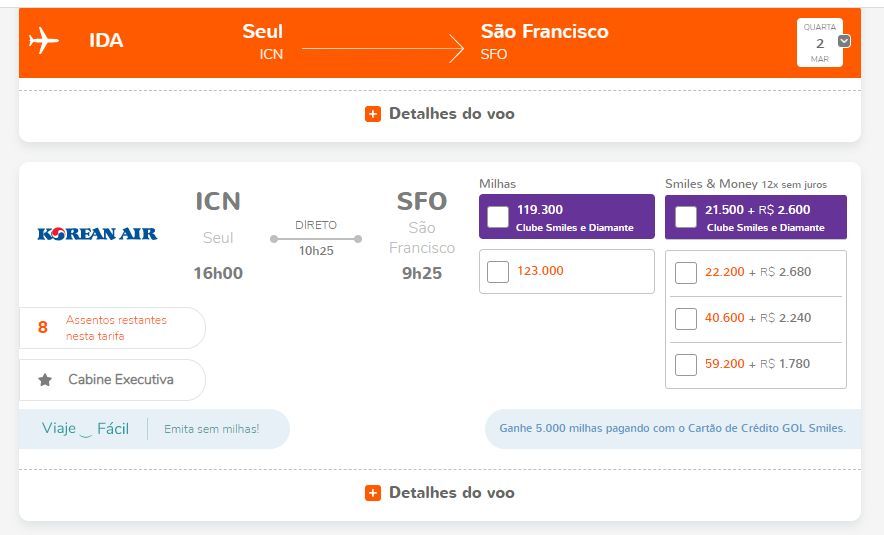This screenshot has height=535, width=884.
Task: Click the Viaje Fácil logo
Action: 85,429
